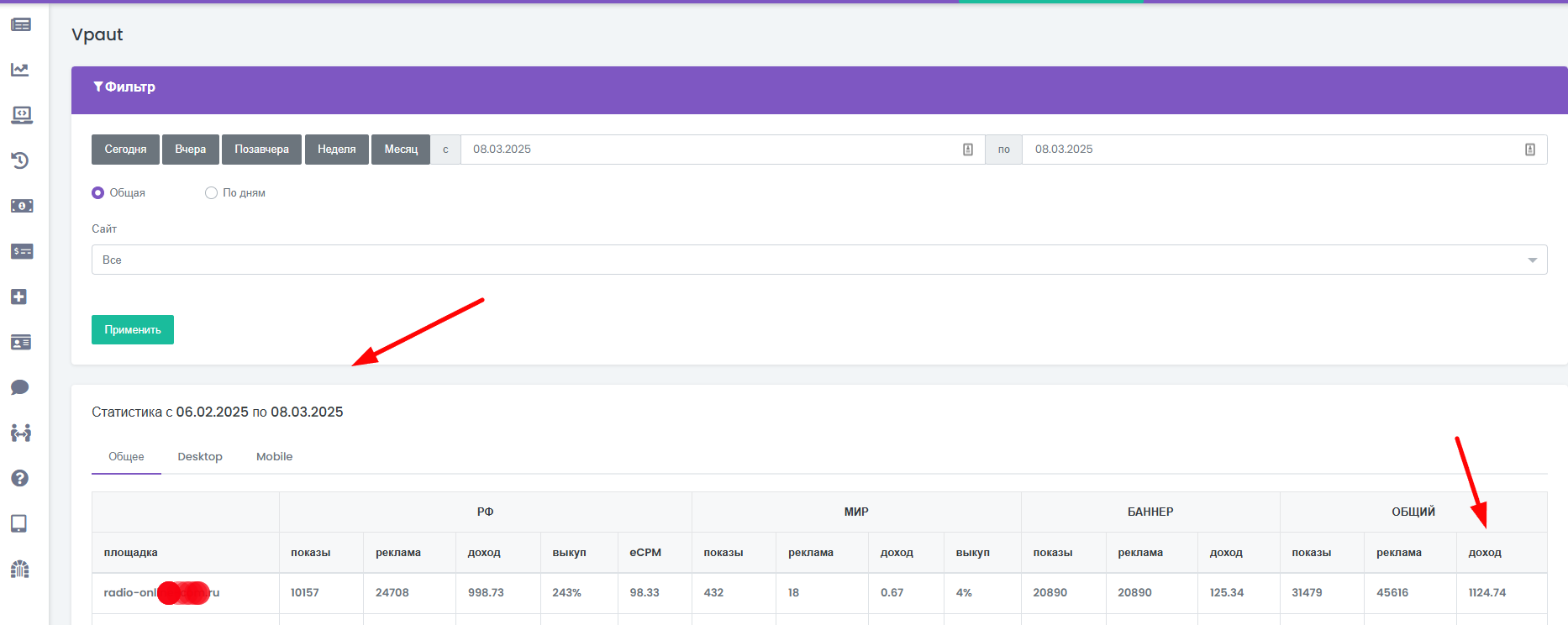
Task: Open the chat bubble sidebar icon
Action: point(20,387)
